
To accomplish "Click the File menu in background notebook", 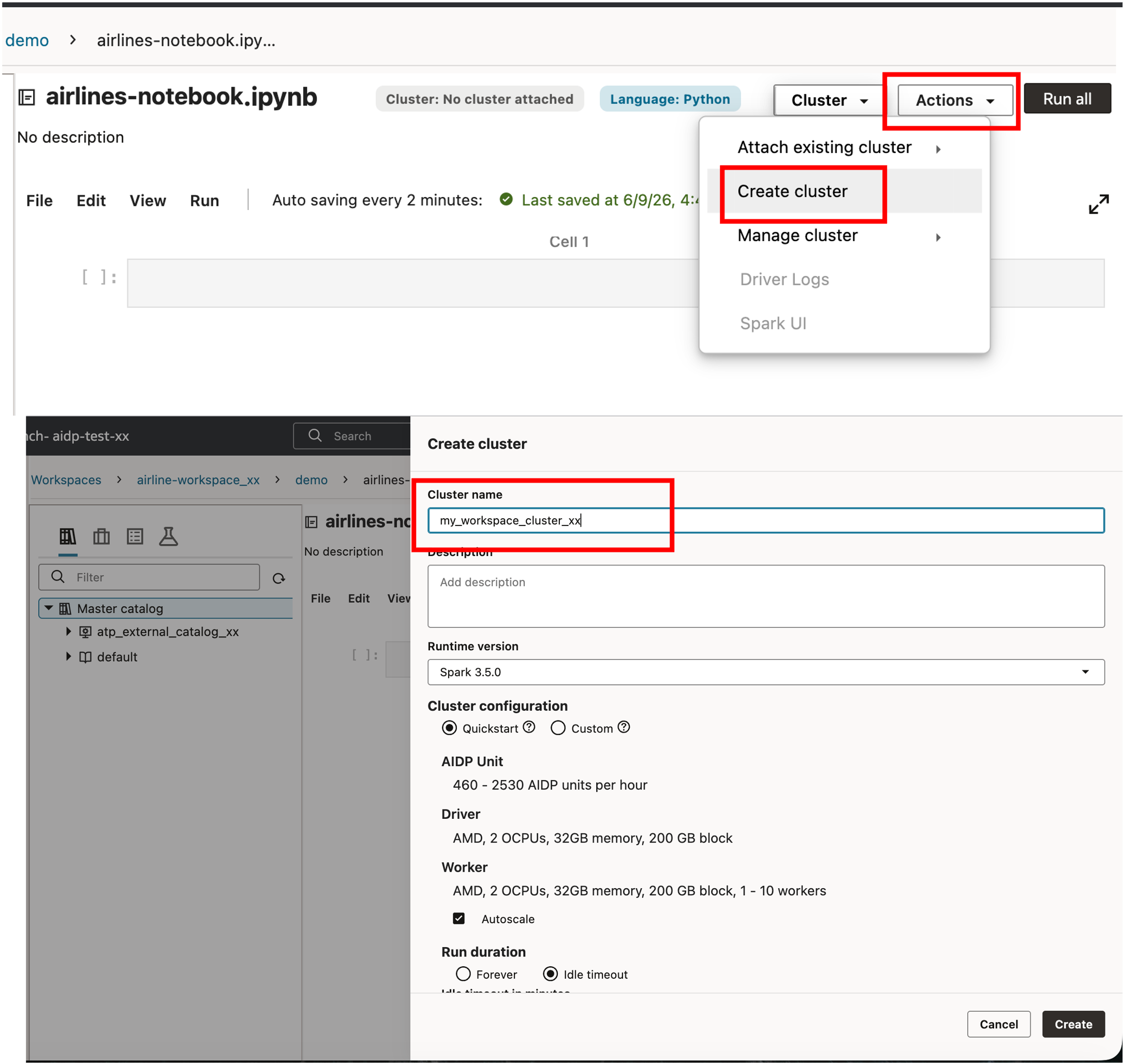I will click(320, 598).
